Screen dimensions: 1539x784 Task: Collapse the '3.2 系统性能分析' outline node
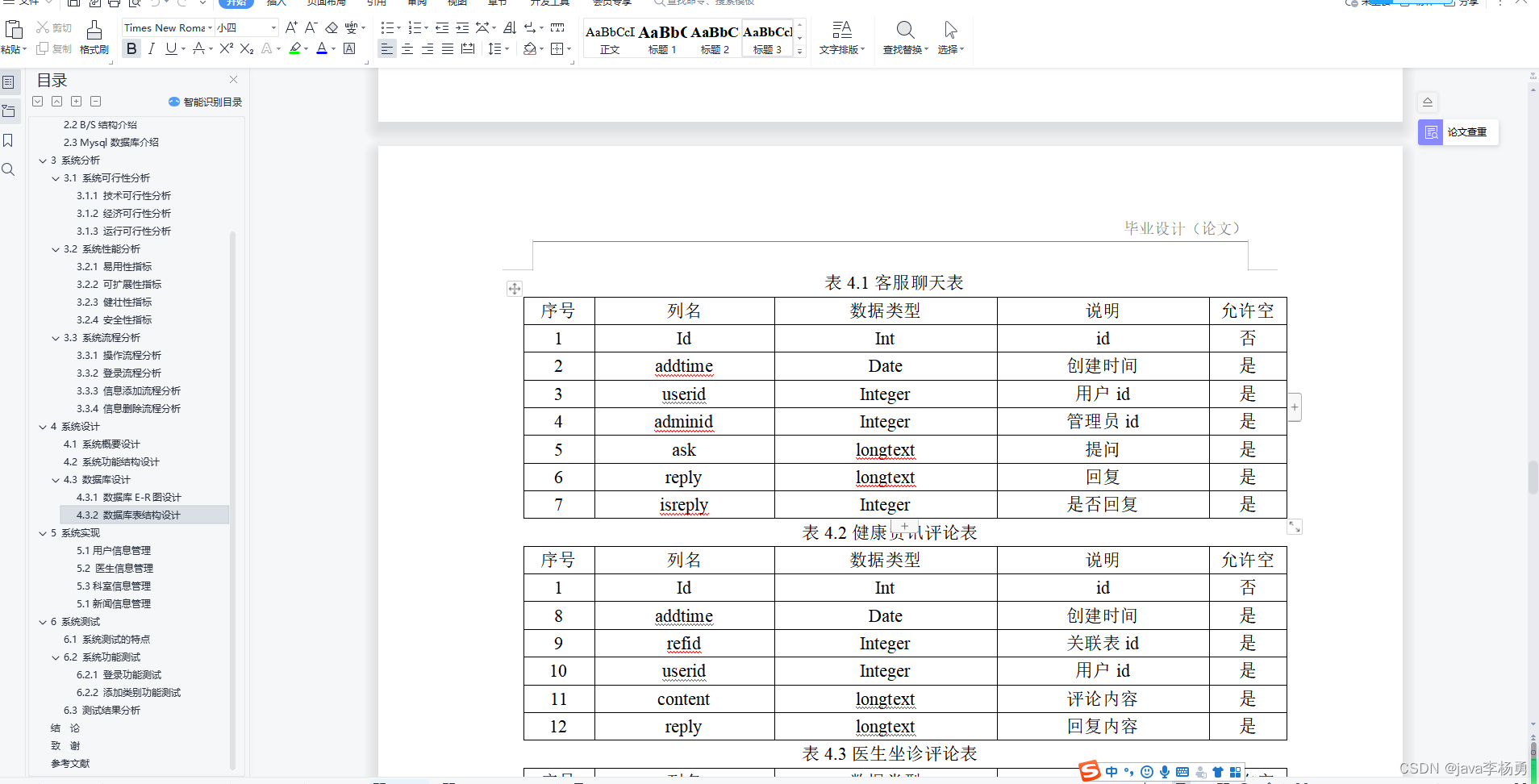56,249
